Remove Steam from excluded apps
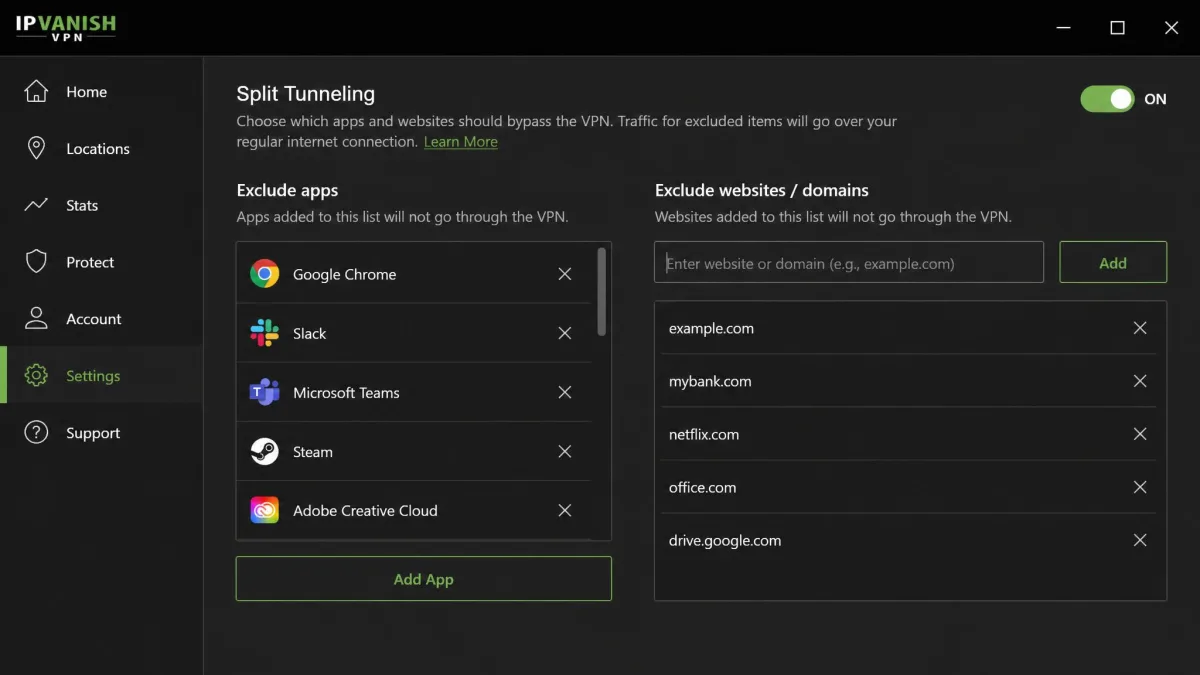 [x=565, y=451]
